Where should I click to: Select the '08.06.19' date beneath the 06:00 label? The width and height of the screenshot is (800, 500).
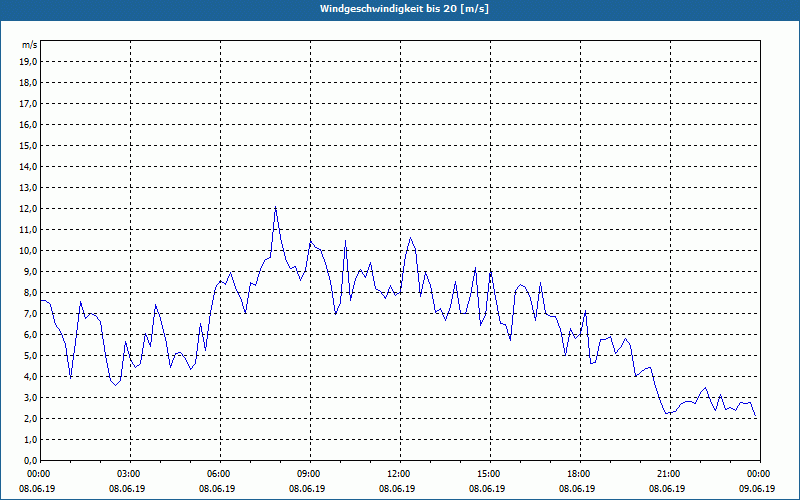click(217, 489)
